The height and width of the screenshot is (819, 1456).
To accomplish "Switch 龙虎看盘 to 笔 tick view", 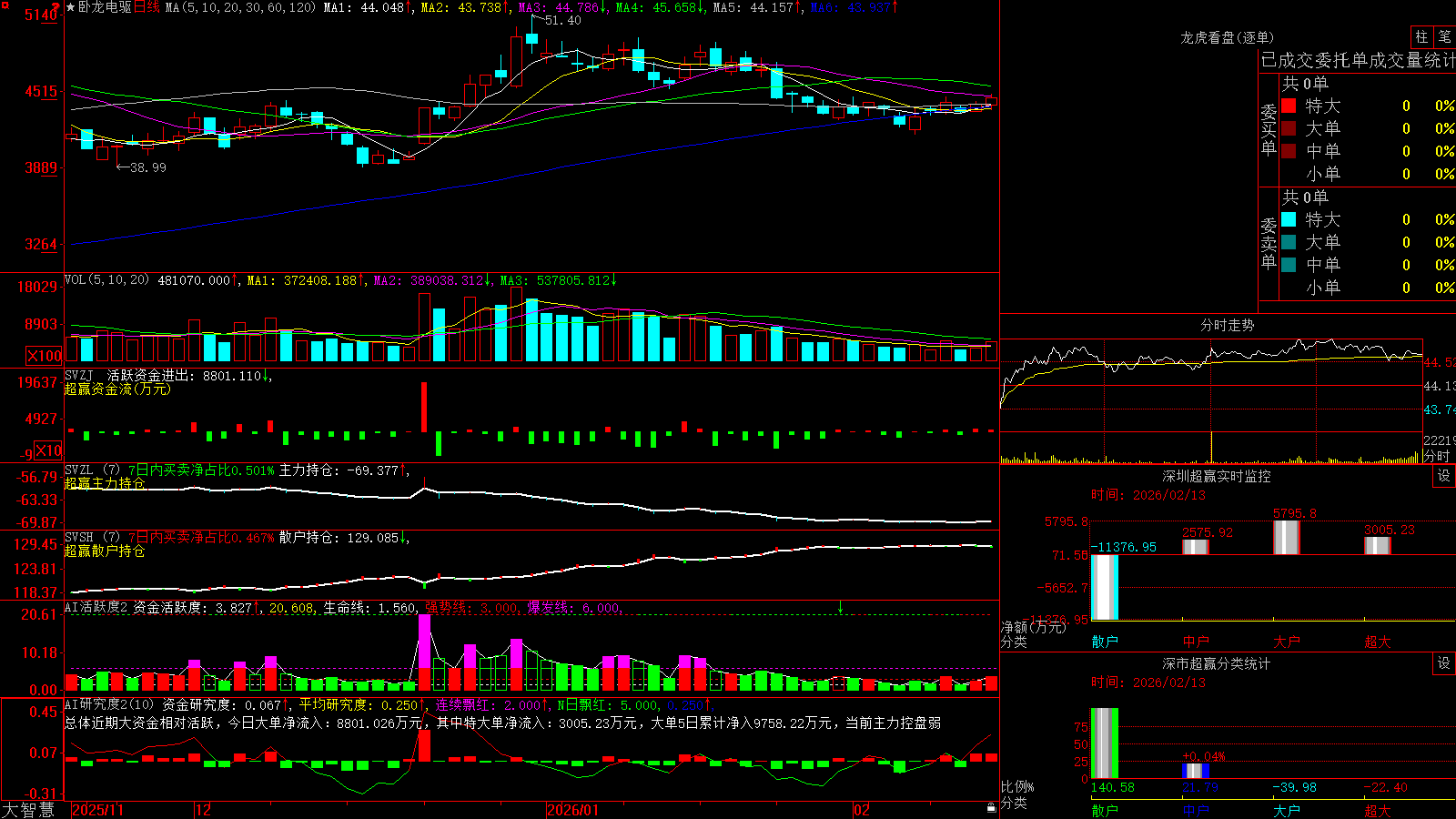I will (1444, 36).
